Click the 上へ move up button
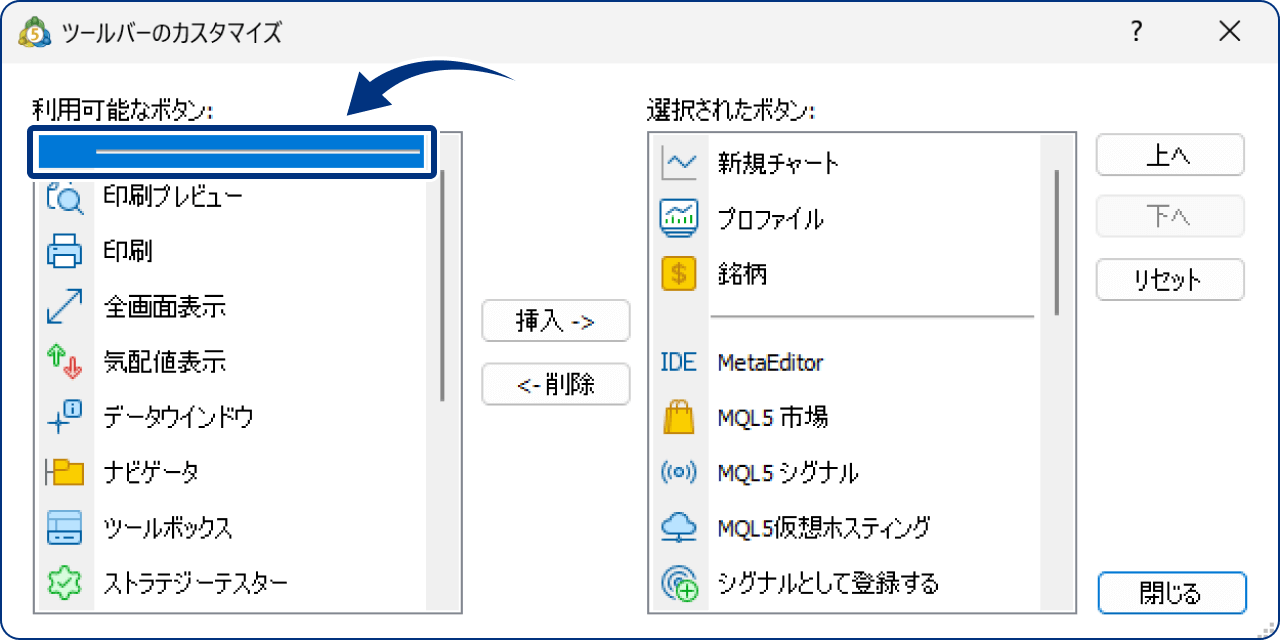 click(1169, 155)
